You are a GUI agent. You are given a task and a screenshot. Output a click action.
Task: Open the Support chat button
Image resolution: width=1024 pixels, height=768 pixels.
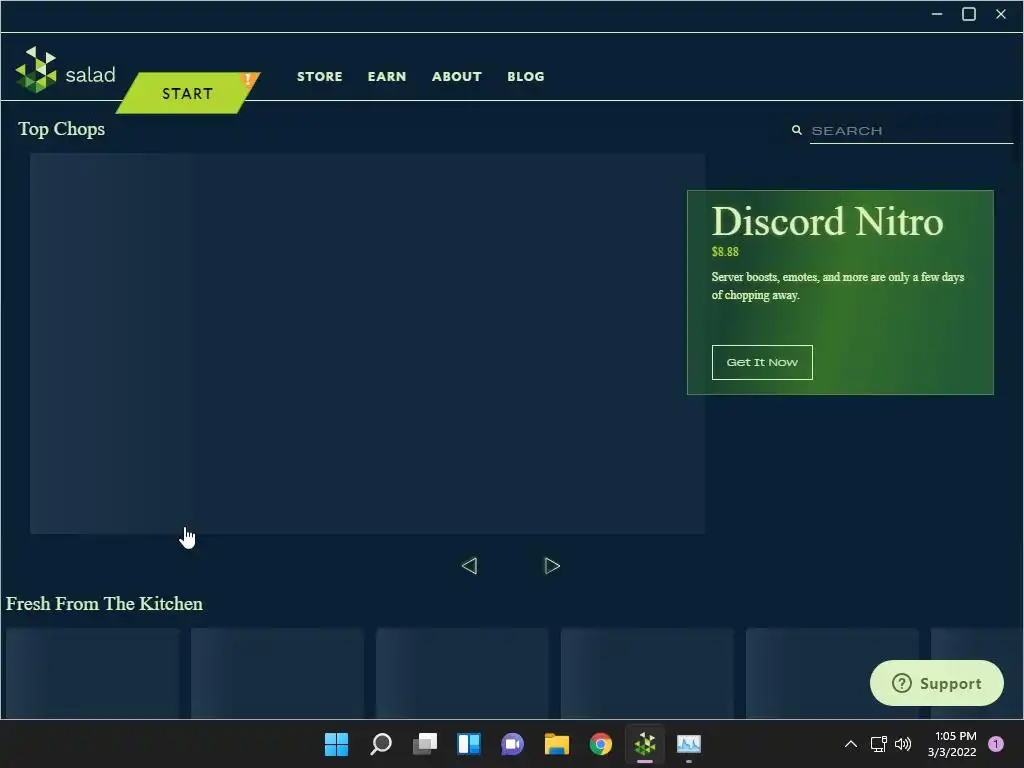[936, 683]
